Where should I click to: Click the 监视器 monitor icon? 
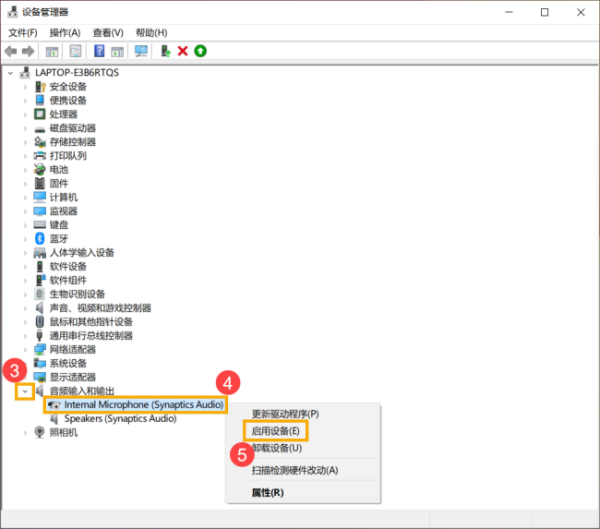pos(40,211)
